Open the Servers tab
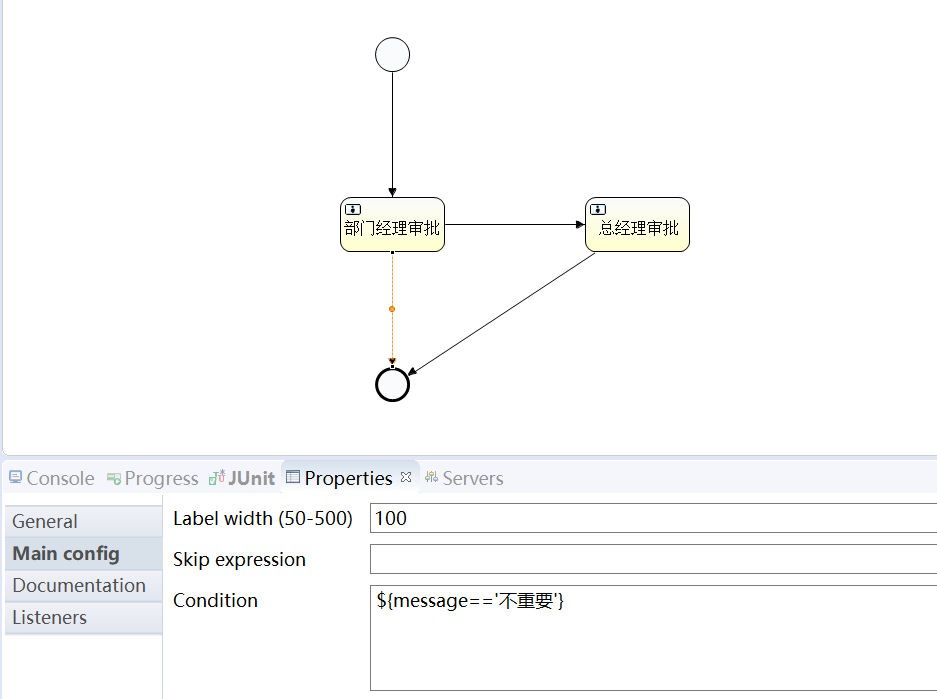937x699 pixels. pos(465,478)
